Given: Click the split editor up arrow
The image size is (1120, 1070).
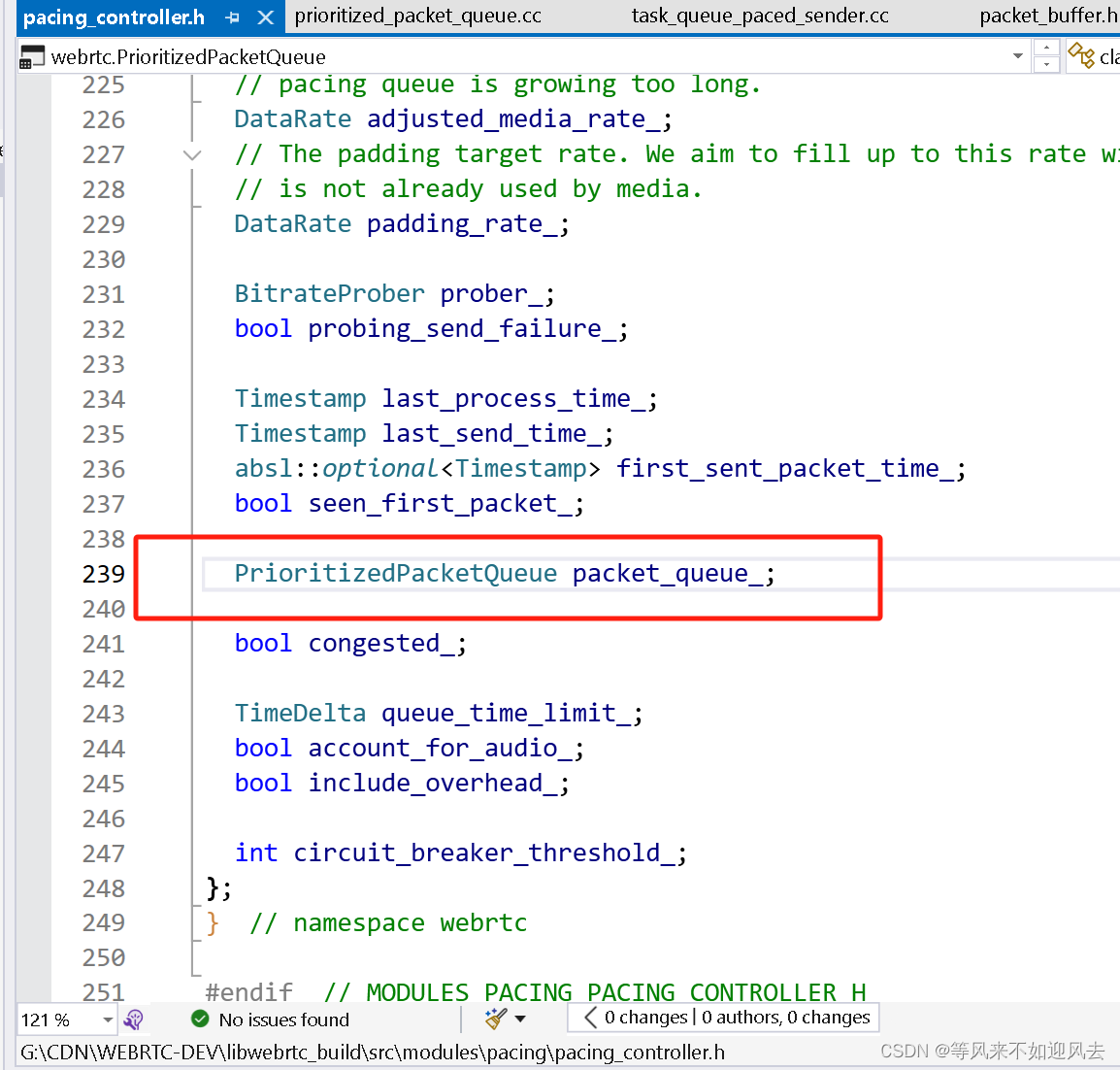Looking at the screenshot, I should 1046,50.
